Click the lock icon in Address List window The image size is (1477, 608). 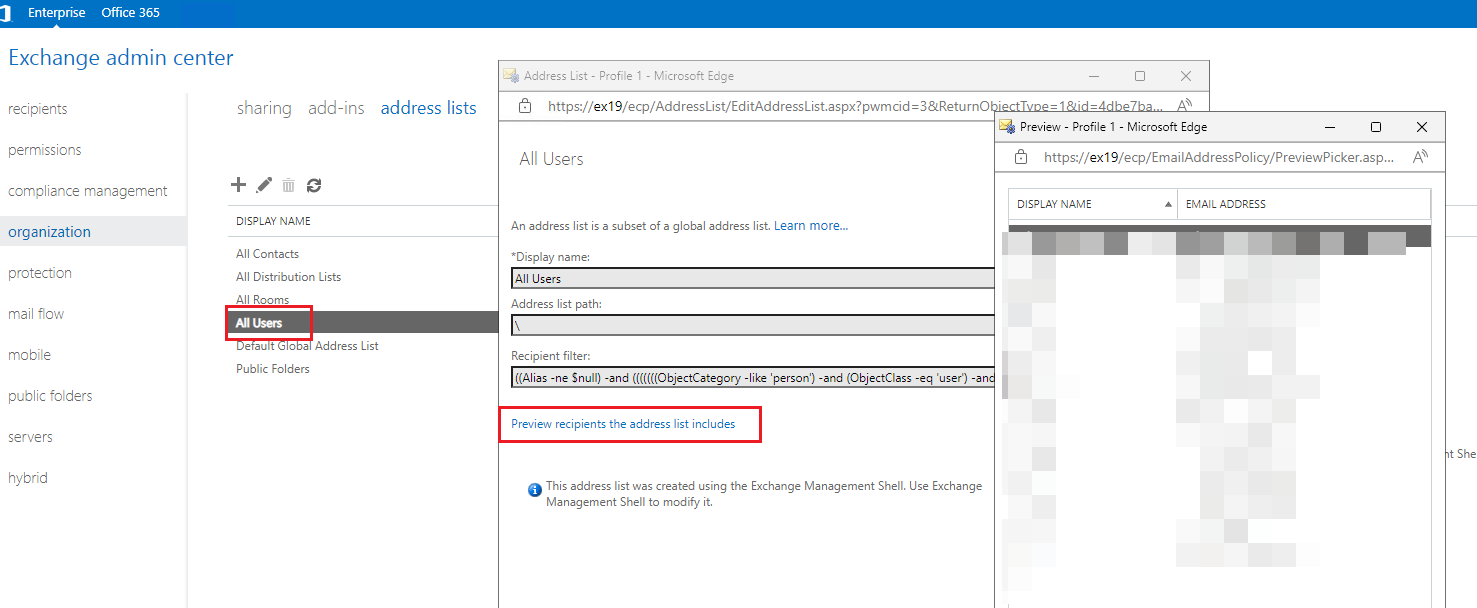click(x=525, y=106)
